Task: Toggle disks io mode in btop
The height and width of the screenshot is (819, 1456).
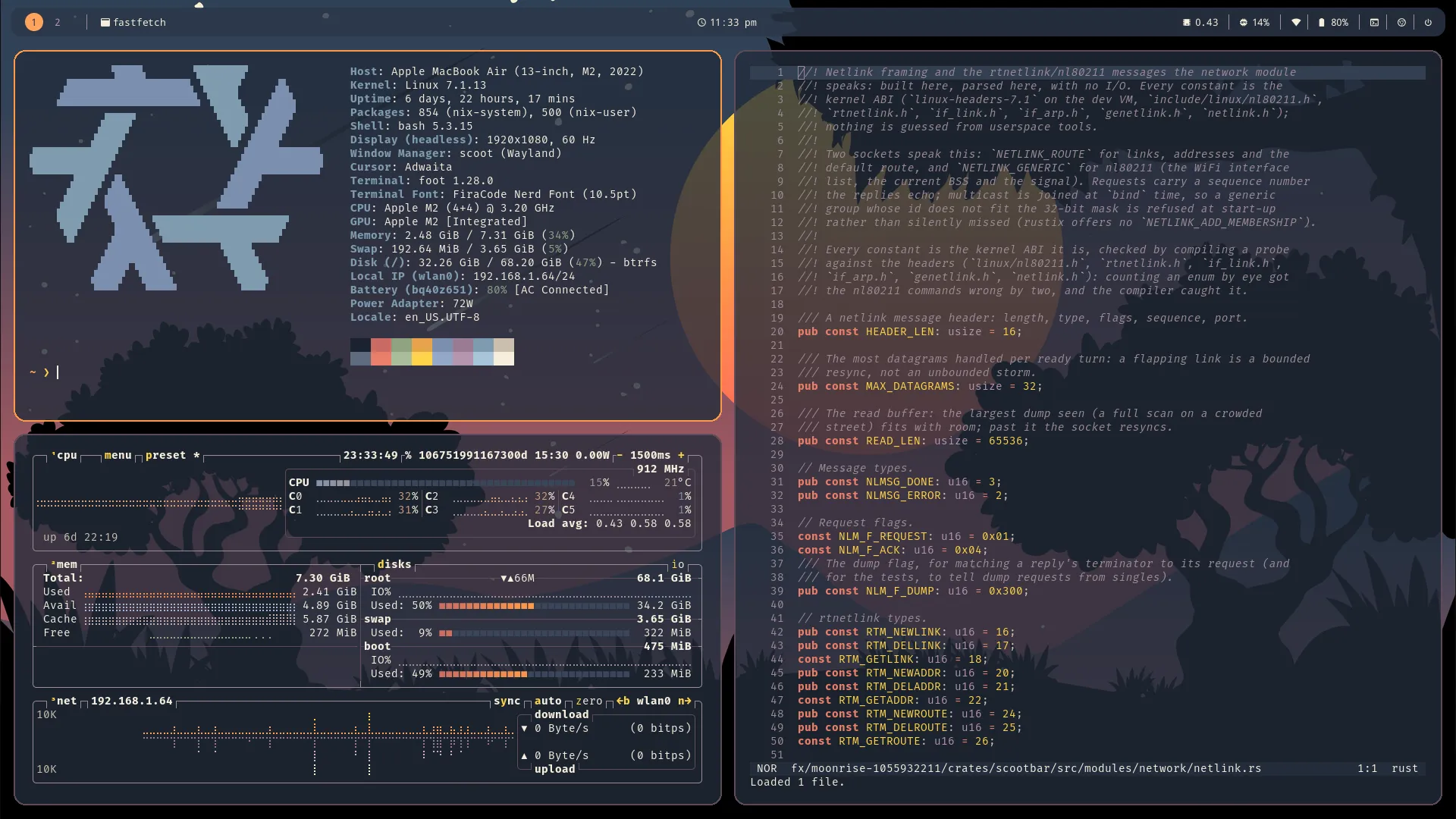Action: [678, 564]
